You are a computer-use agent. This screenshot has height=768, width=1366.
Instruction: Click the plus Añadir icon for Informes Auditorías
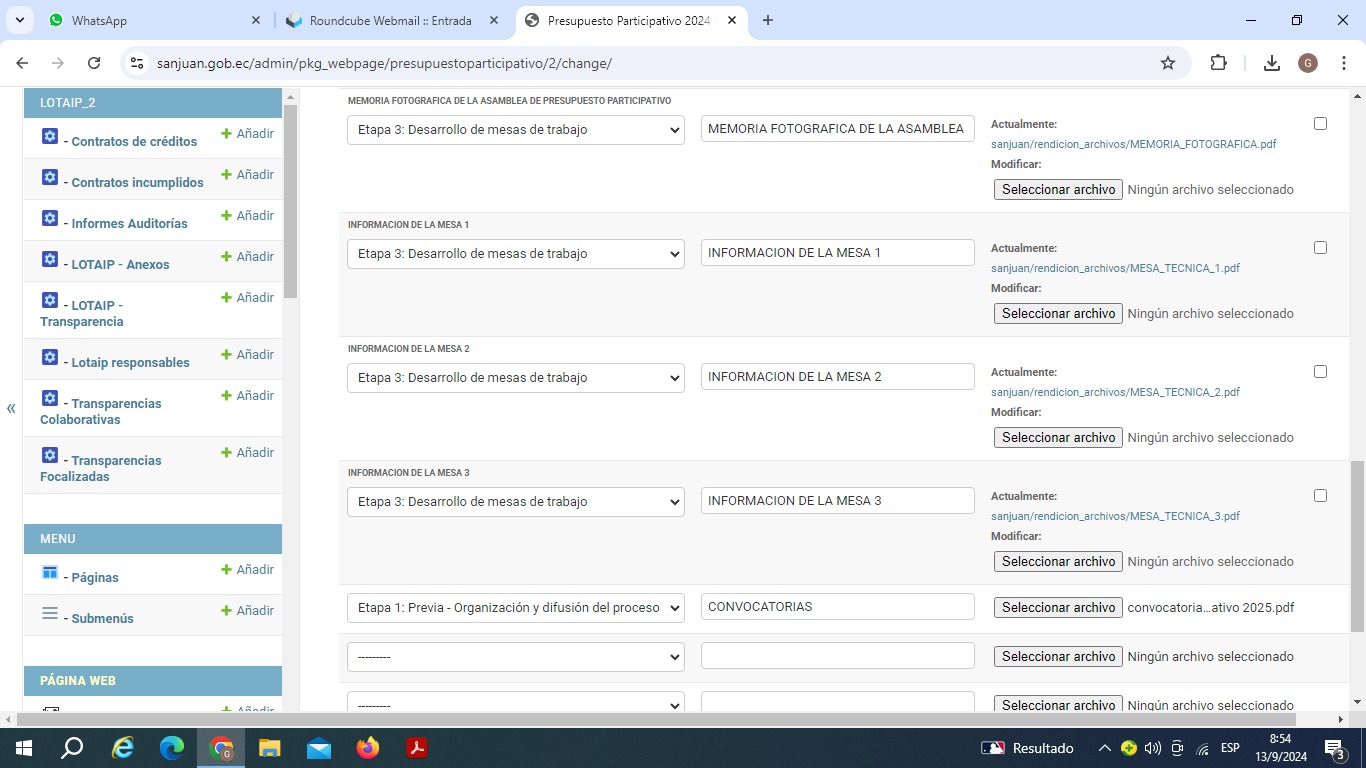pyautogui.click(x=226, y=216)
